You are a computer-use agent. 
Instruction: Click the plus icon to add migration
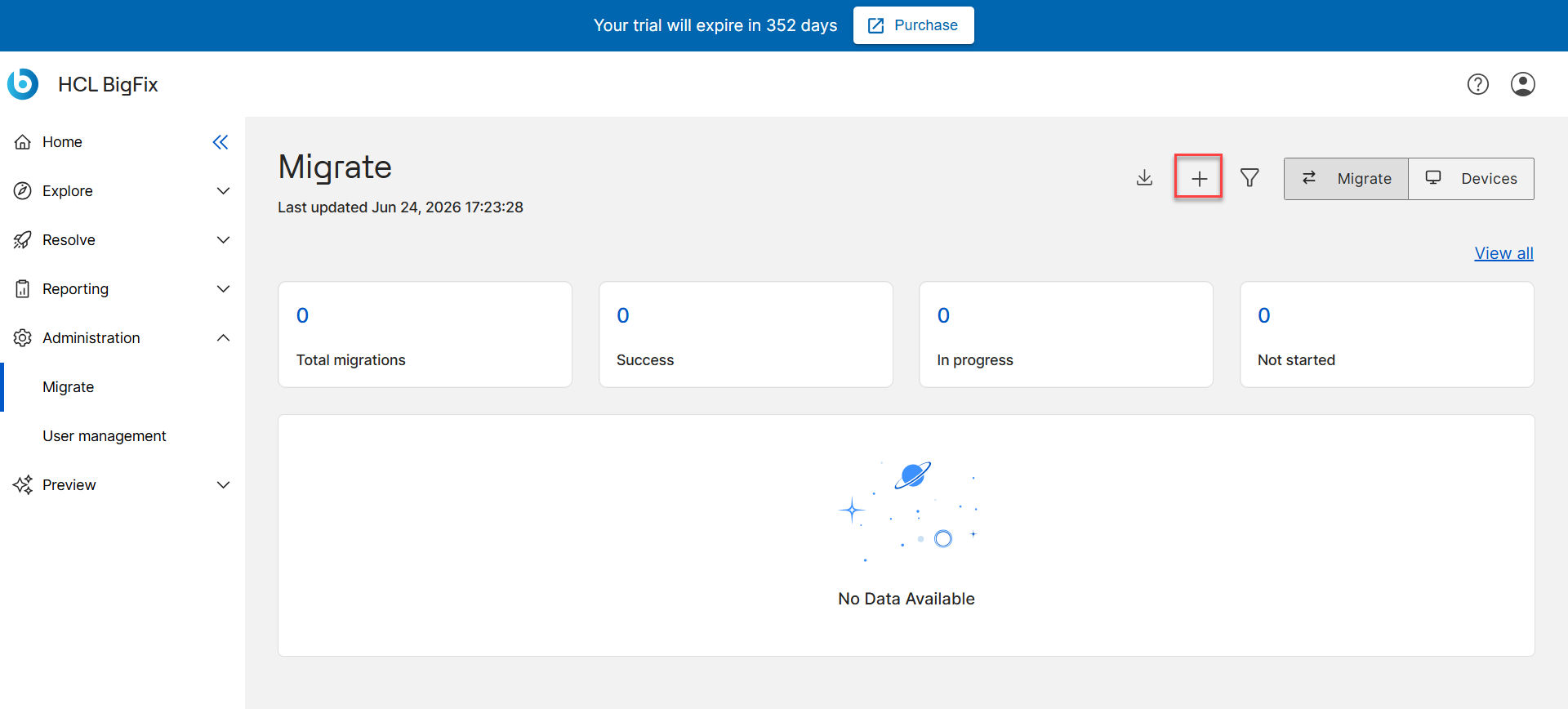click(1199, 178)
